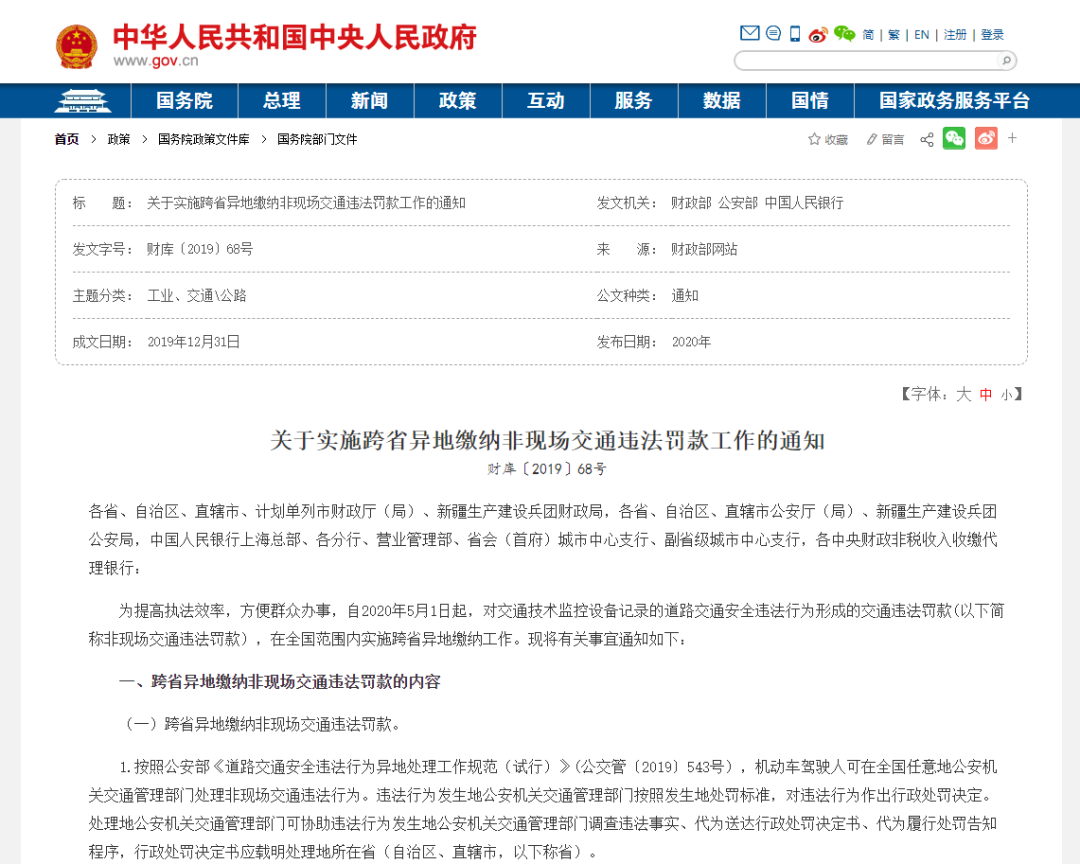Click the 留言 pencil icon
The height and width of the screenshot is (864, 1080).
click(871, 139)
